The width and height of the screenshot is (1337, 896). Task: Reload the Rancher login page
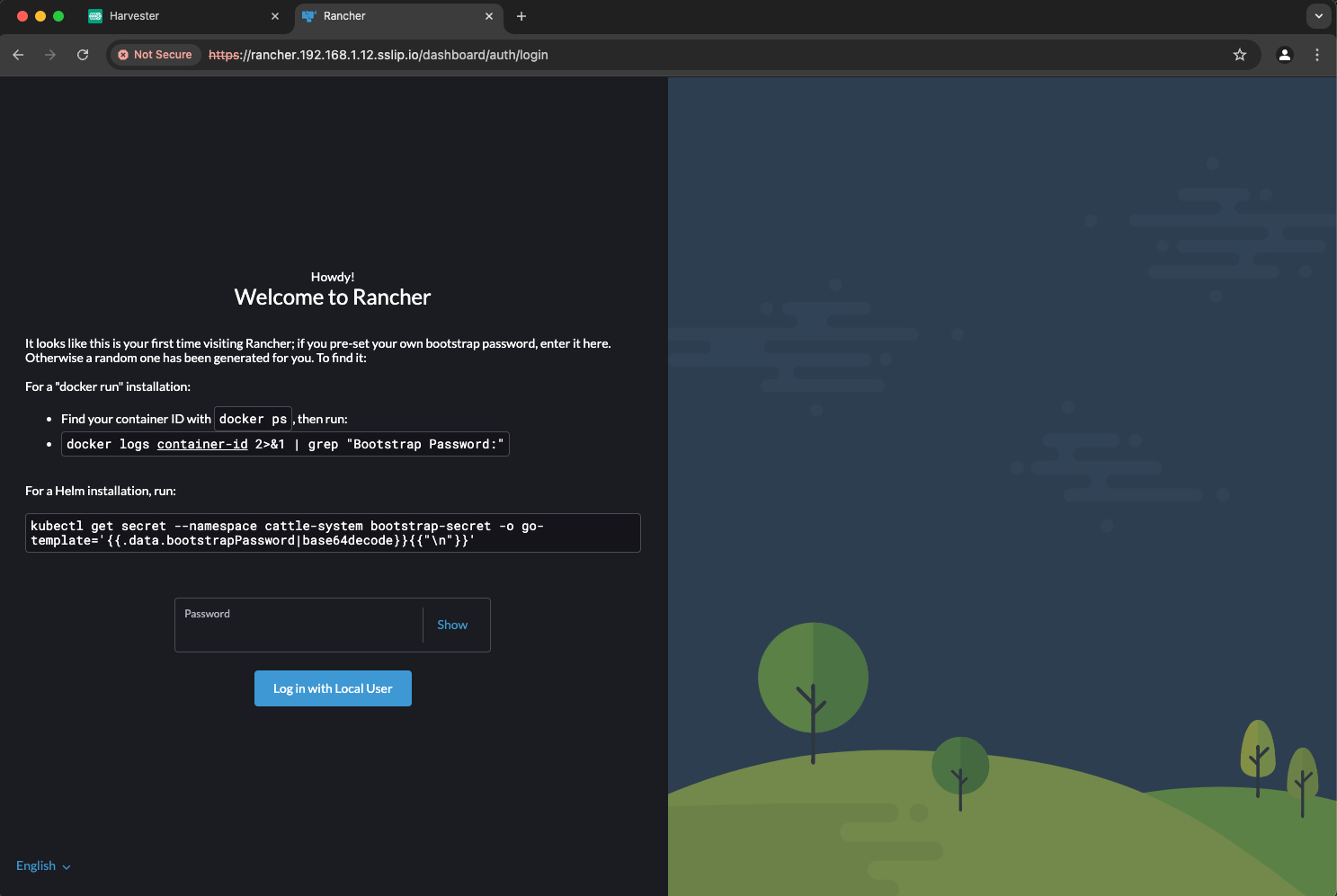pyautogui.click(x=83, y=55)
